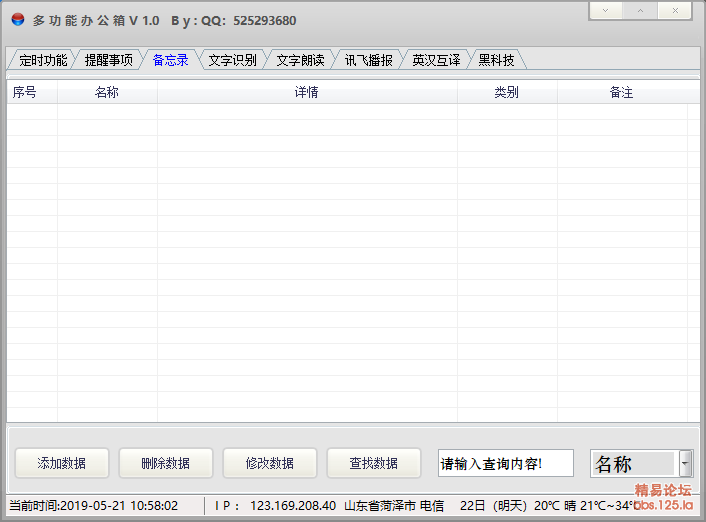This screenshot has width=706, height=522.
Task: Click the 类别 column header
Action: 507,92
